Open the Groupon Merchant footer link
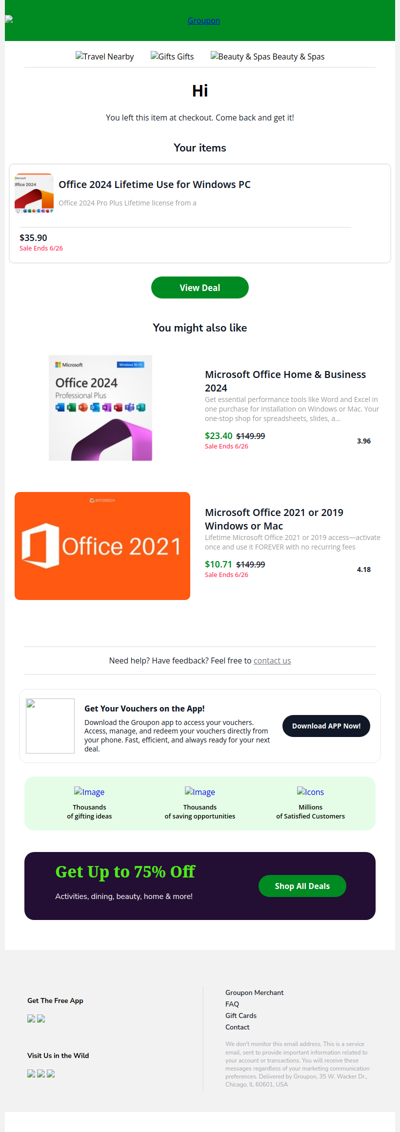Image resolution: width=400 pixels, height=1132 pixels. (254, 993)
